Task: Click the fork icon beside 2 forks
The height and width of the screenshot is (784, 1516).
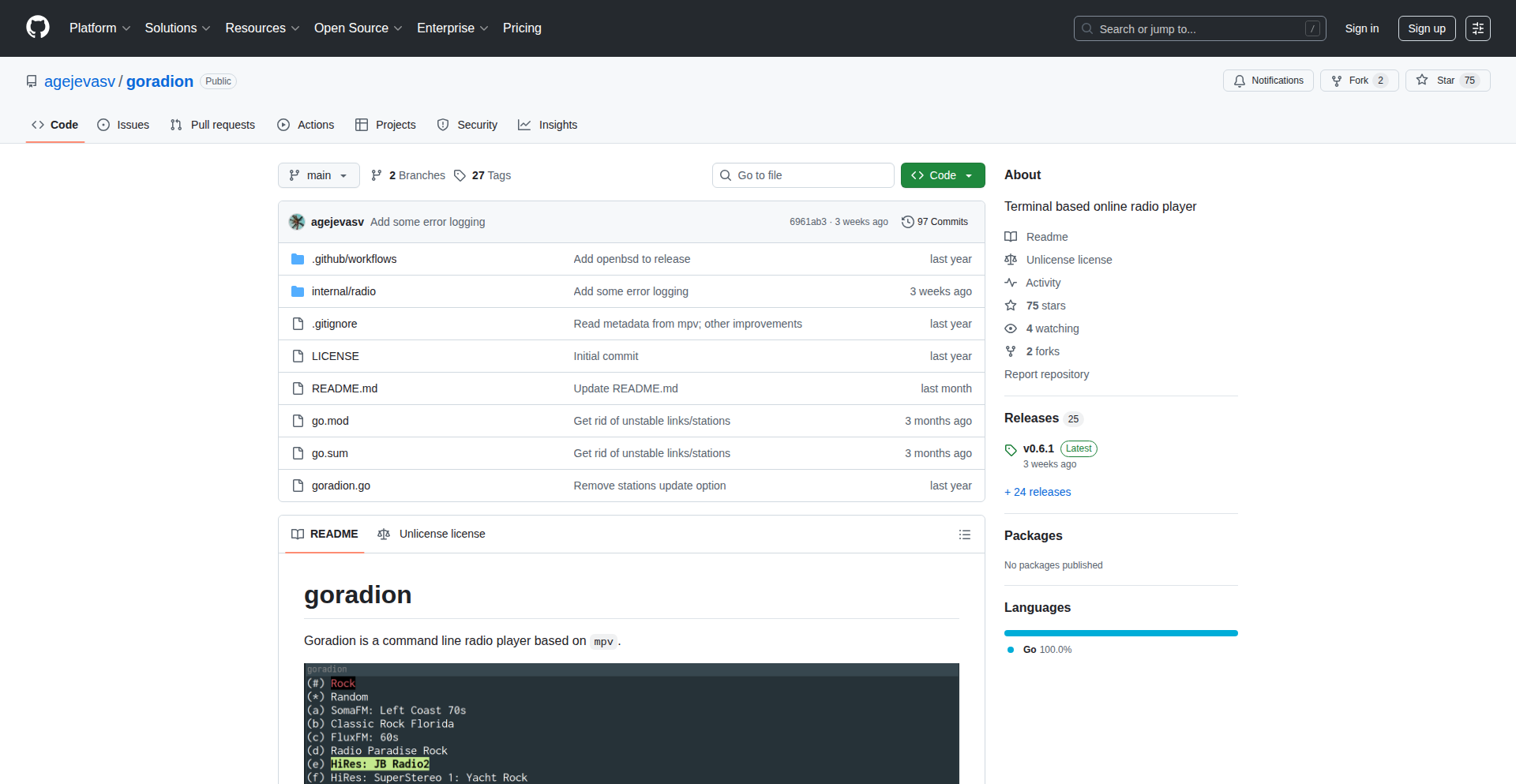Action: click(x=1011, y=351)
